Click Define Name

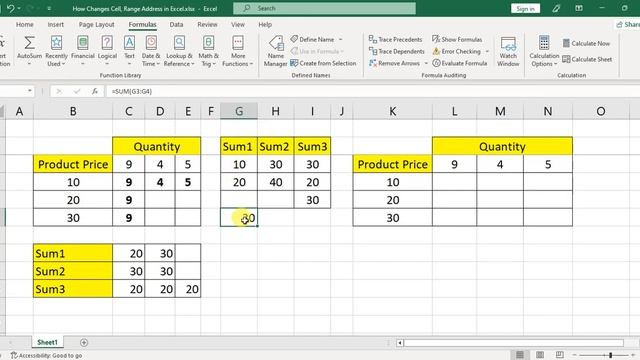coord(312,40)
